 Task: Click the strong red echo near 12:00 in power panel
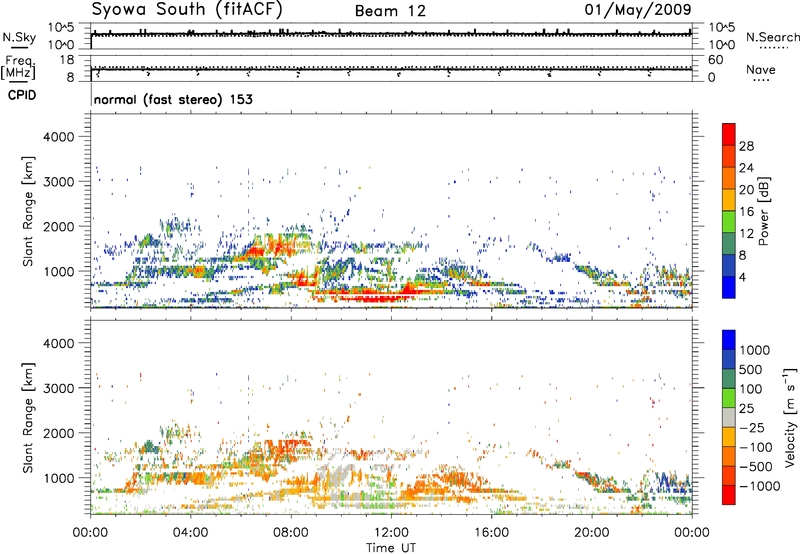380,297
